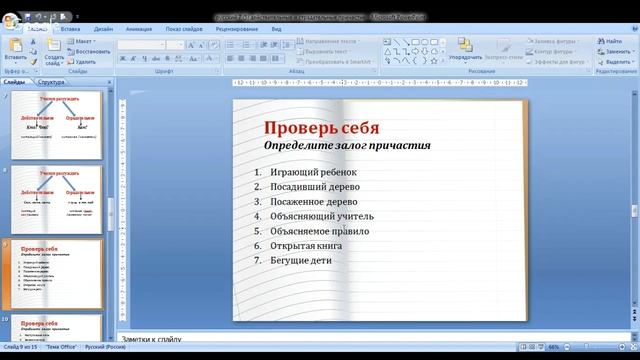Click the slide title Проверь себя
The width and height of the screenshot is (640, 360).
tap(322, 128)
